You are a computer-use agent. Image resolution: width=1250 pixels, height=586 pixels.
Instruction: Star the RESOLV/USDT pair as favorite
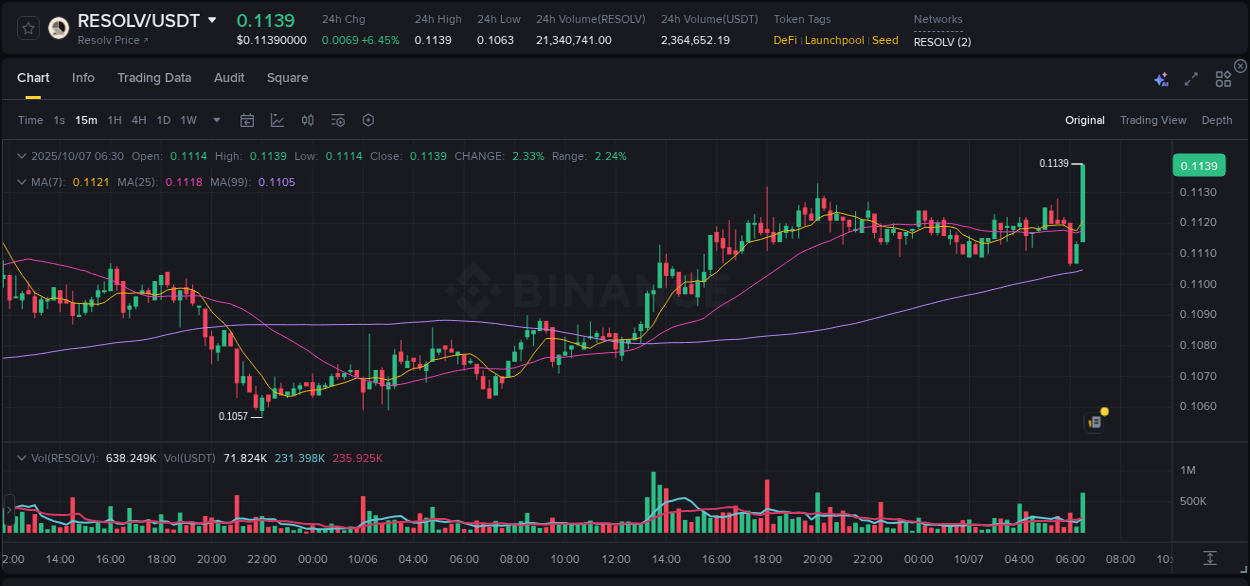(27, 28)
